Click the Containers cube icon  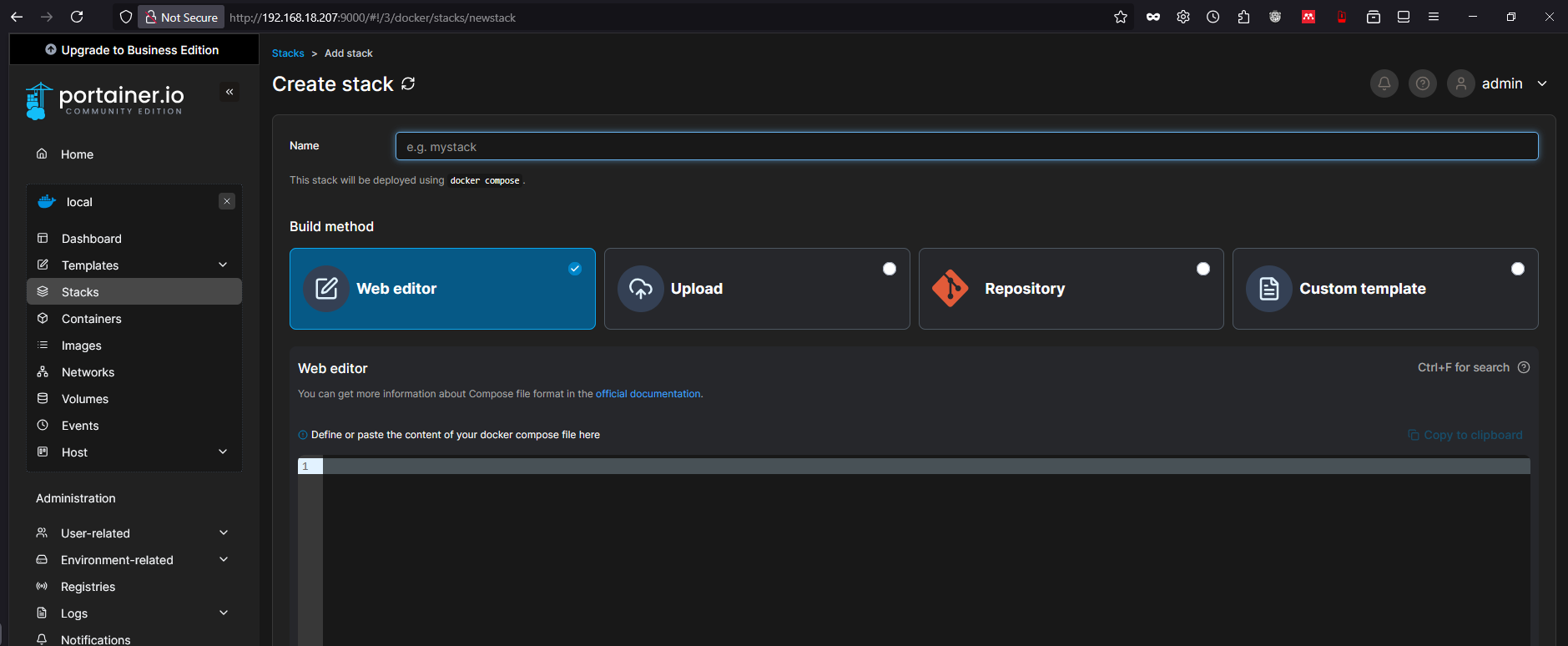coord(43,318)
